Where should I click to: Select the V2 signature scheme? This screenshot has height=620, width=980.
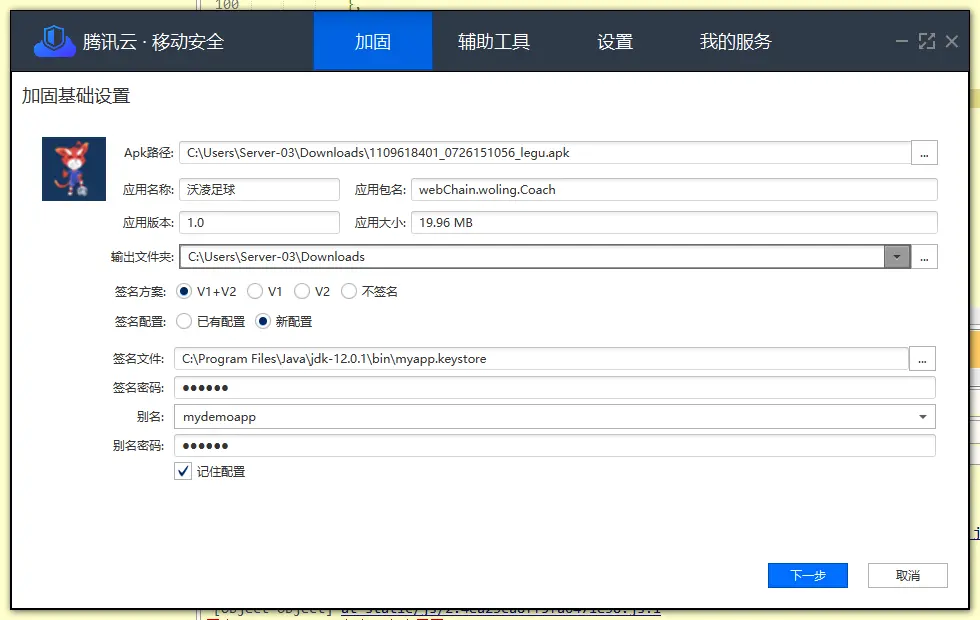click(302, 291)
